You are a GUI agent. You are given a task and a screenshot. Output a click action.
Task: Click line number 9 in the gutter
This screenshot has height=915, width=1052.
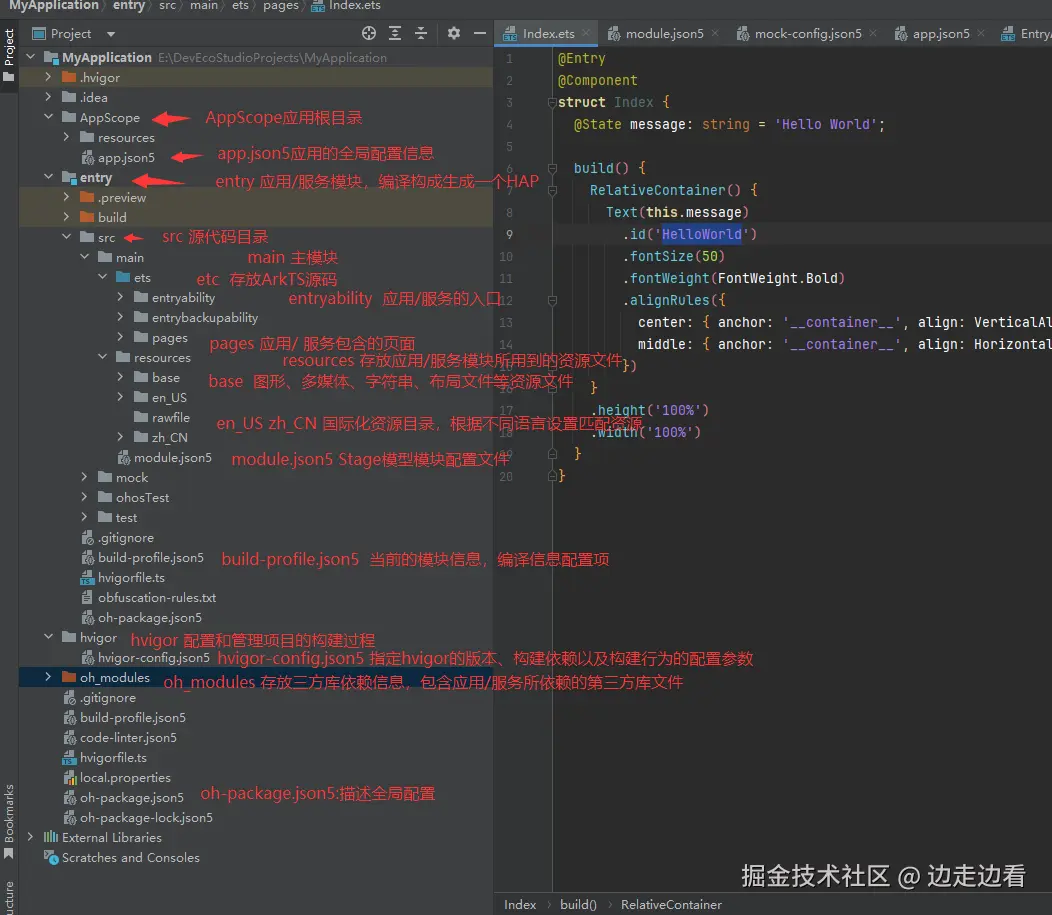click(x=509, y=234)
